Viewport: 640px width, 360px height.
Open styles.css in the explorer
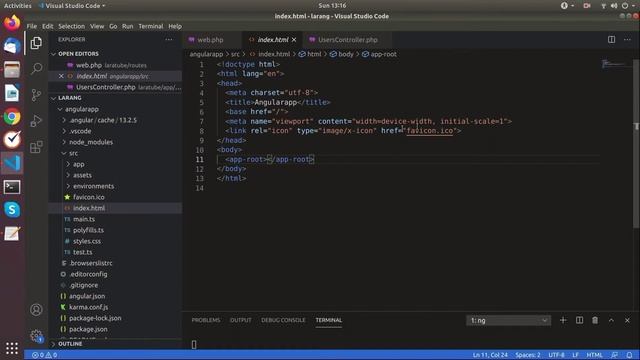pyautogui.click(x=87, y=241)
